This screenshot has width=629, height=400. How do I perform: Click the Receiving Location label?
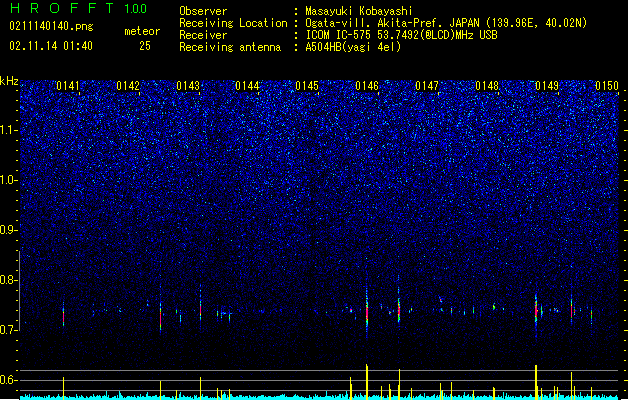pos(233,23)
